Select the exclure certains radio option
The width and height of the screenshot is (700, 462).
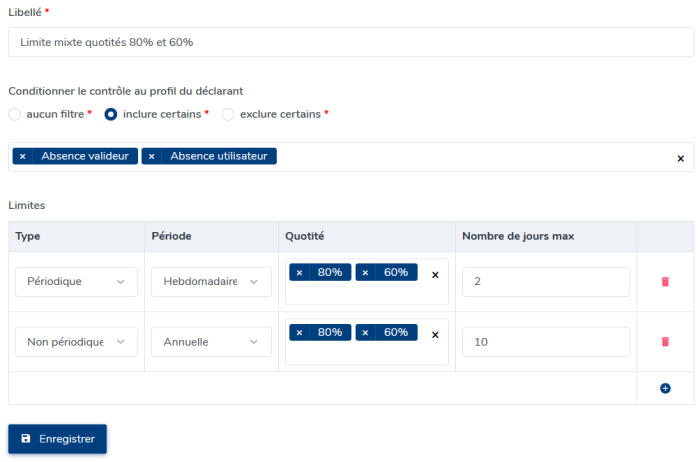tap(228, 114)
